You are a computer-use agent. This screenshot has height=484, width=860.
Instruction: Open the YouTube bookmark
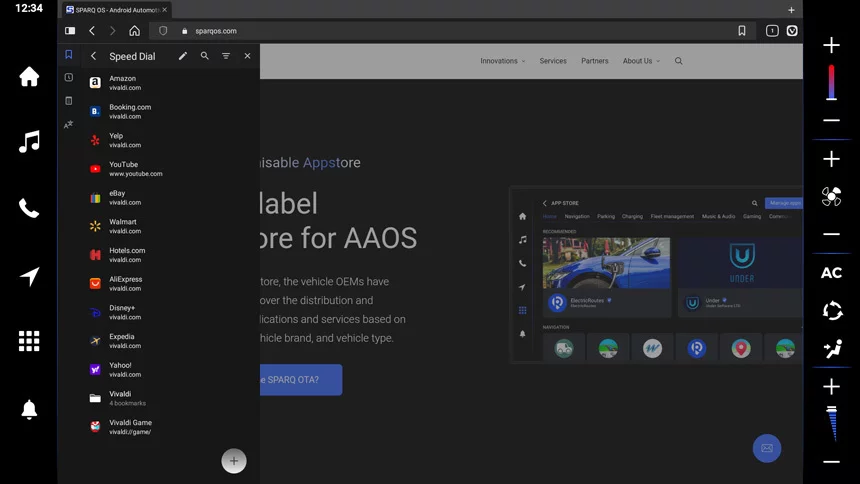pos(171,168)
